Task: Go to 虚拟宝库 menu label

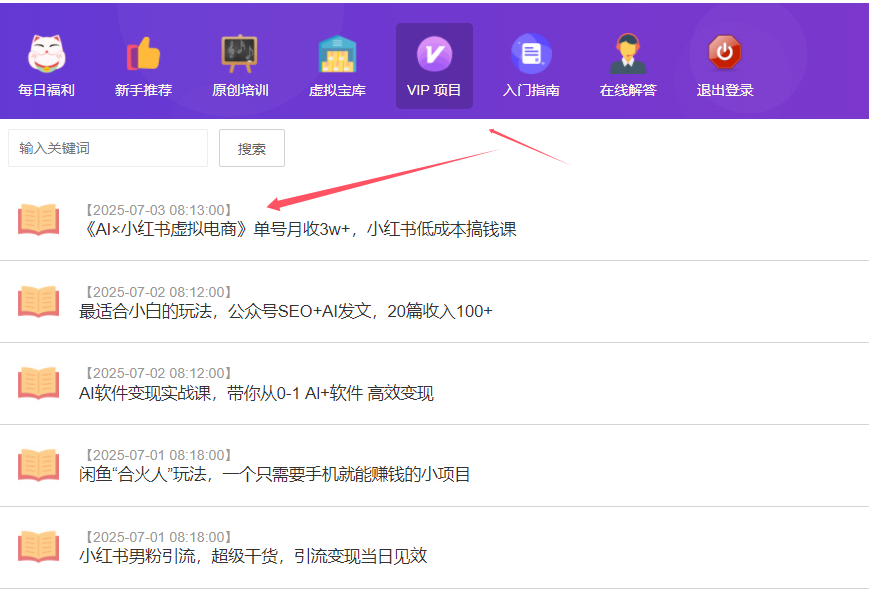Action: (337, 90)
